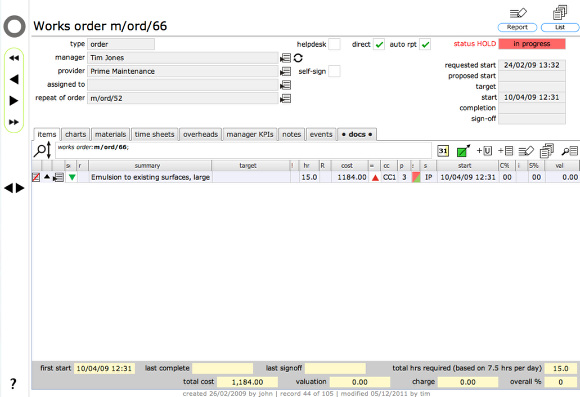580x397 pixels.
Task: Click the provider field Prime Maintenance
Action: 183,71
